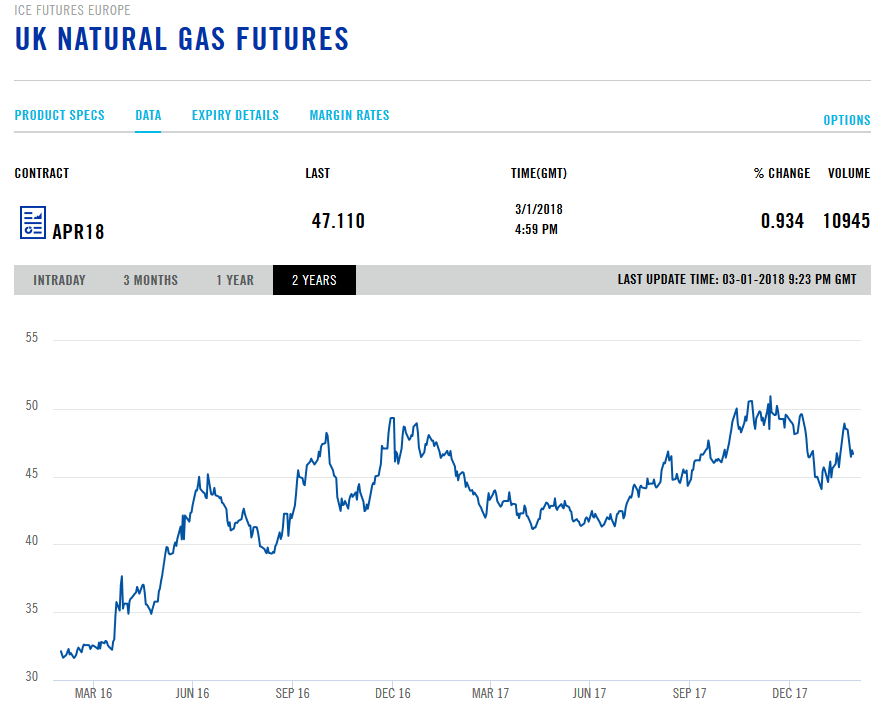This screenshot has width=891, height=709.
Task: Click the DEC 16 axis marker
Action: 393,693
